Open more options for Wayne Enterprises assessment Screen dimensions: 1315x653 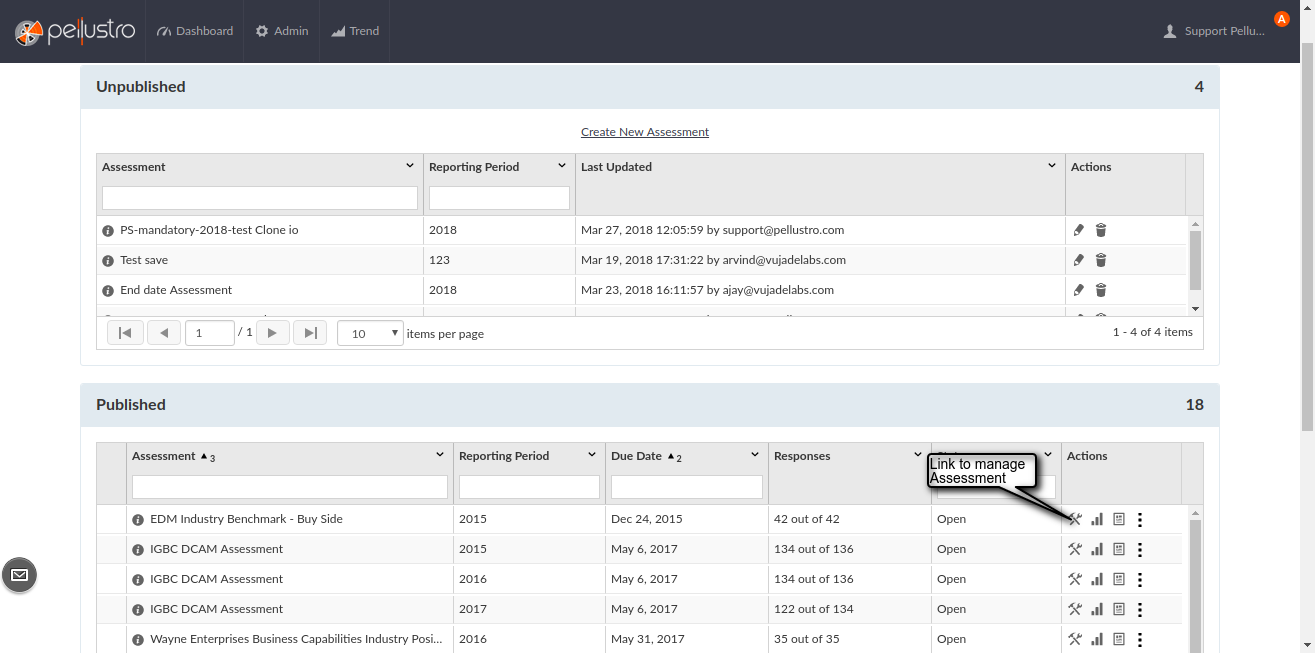1140,639
